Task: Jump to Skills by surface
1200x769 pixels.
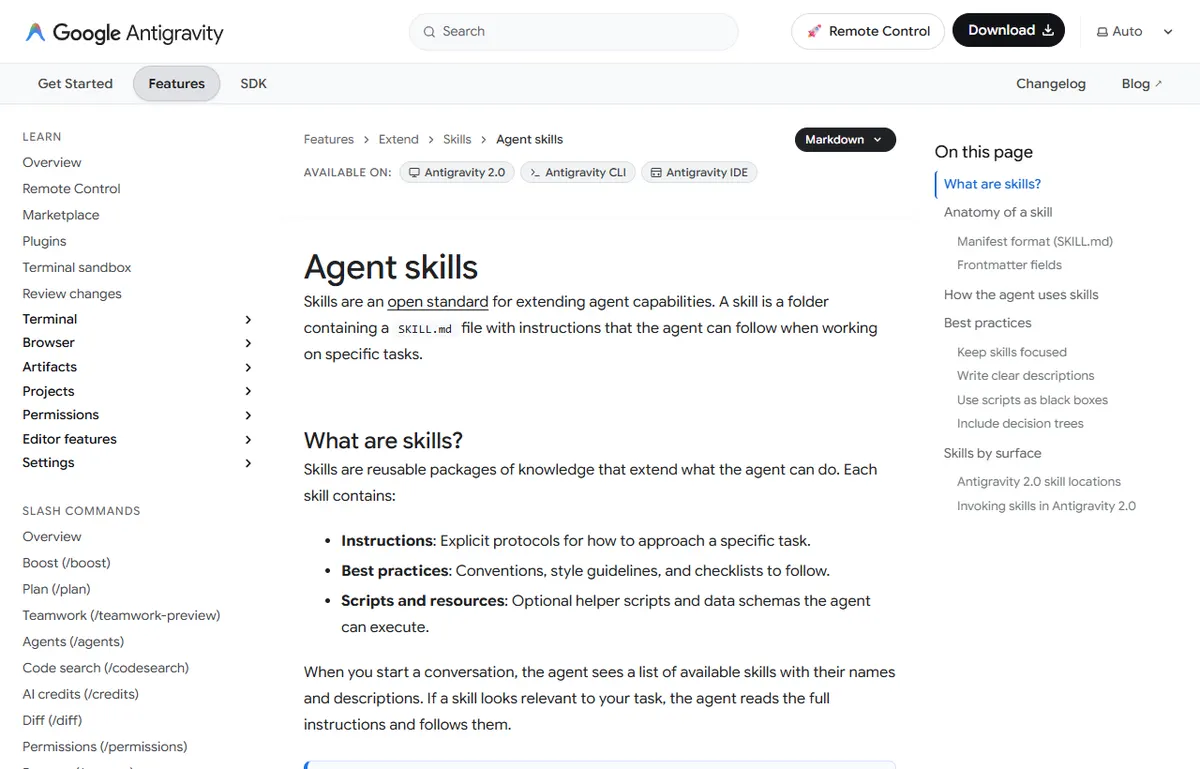Action: tap(993, 453)
